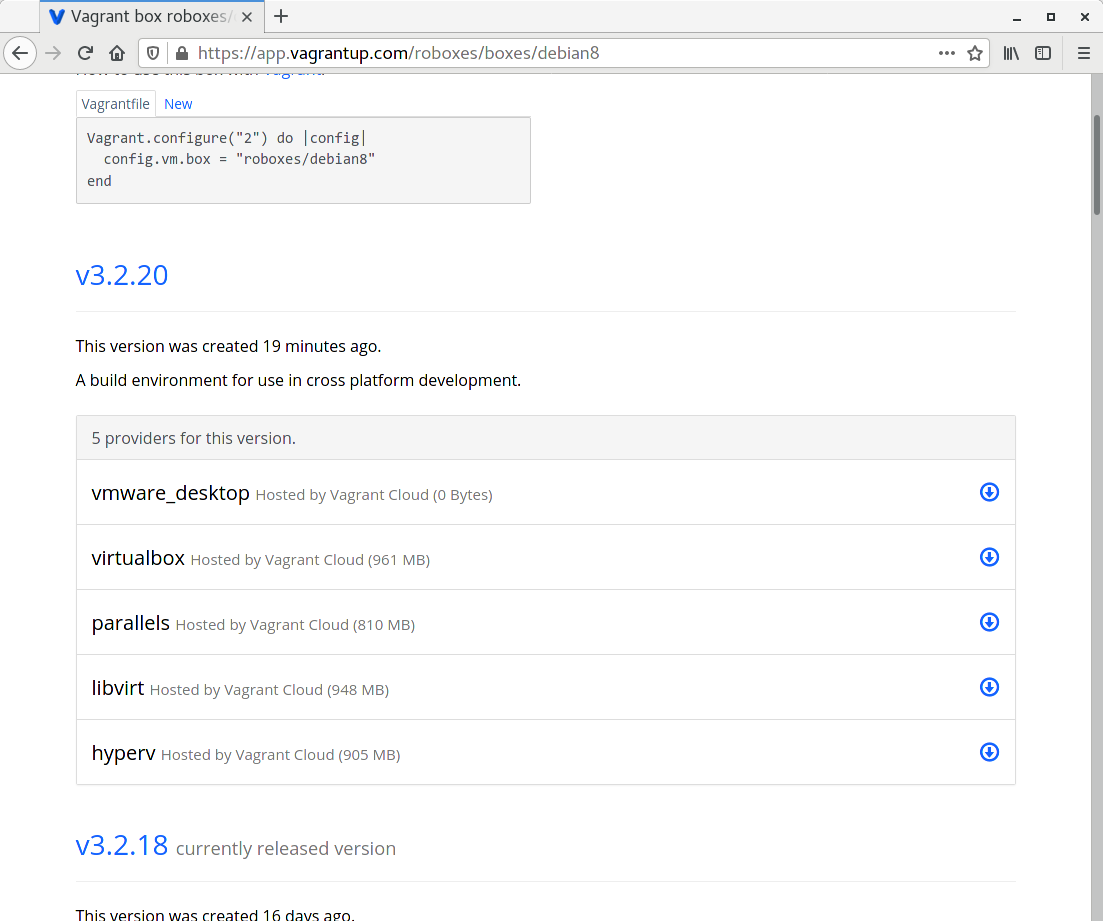The image size is (1103, 921).
Task: Click the forward navigation arrow
Action: [x=53, y=53]
